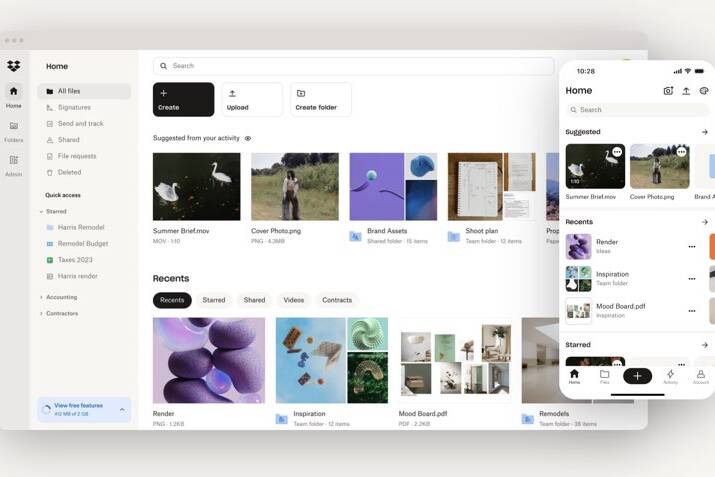Open Admin in the left rail

pyautogui.click(x=14, y=165)
